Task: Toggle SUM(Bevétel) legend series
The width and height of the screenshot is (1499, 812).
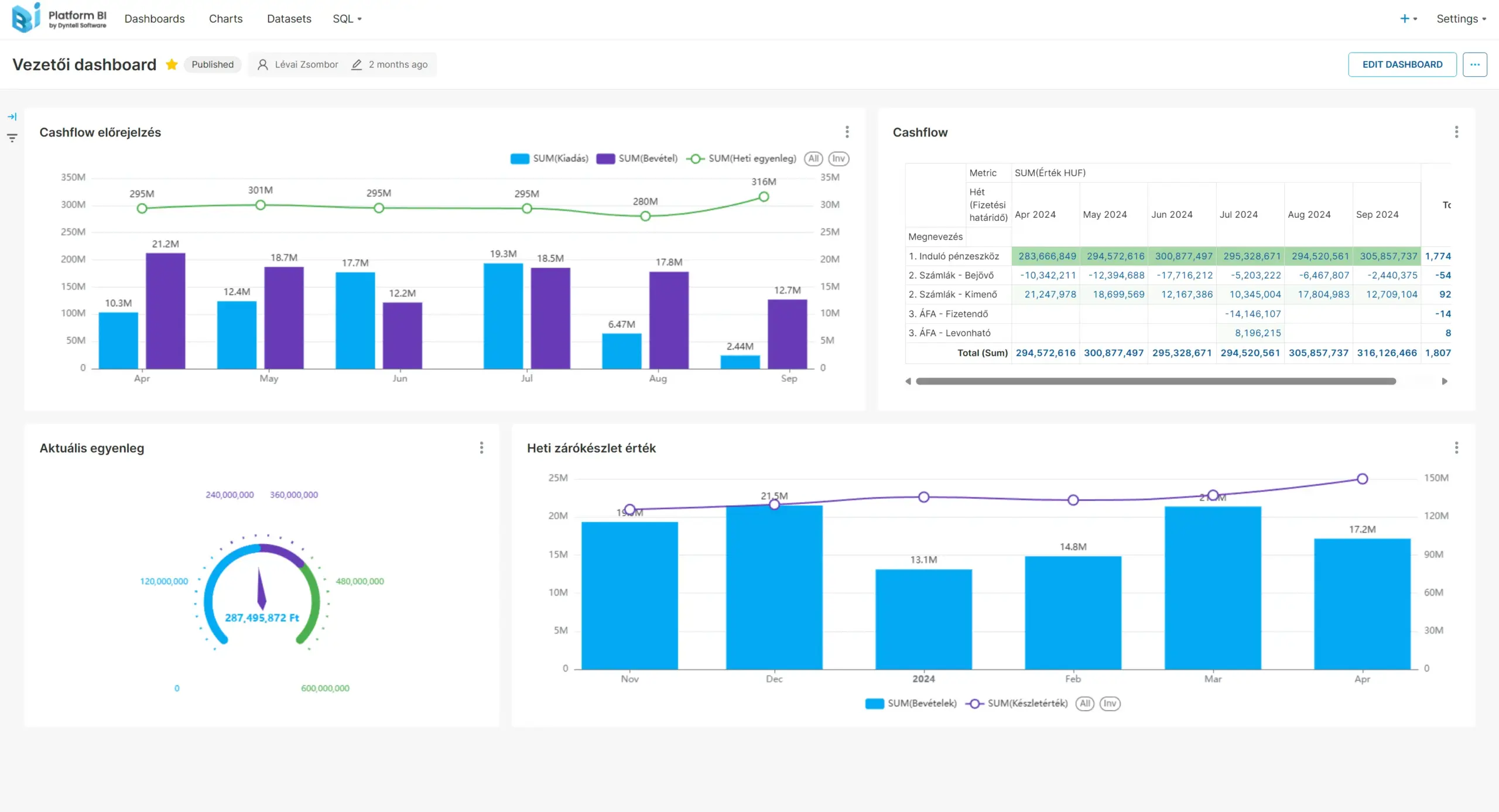Action: pos(637,159)
